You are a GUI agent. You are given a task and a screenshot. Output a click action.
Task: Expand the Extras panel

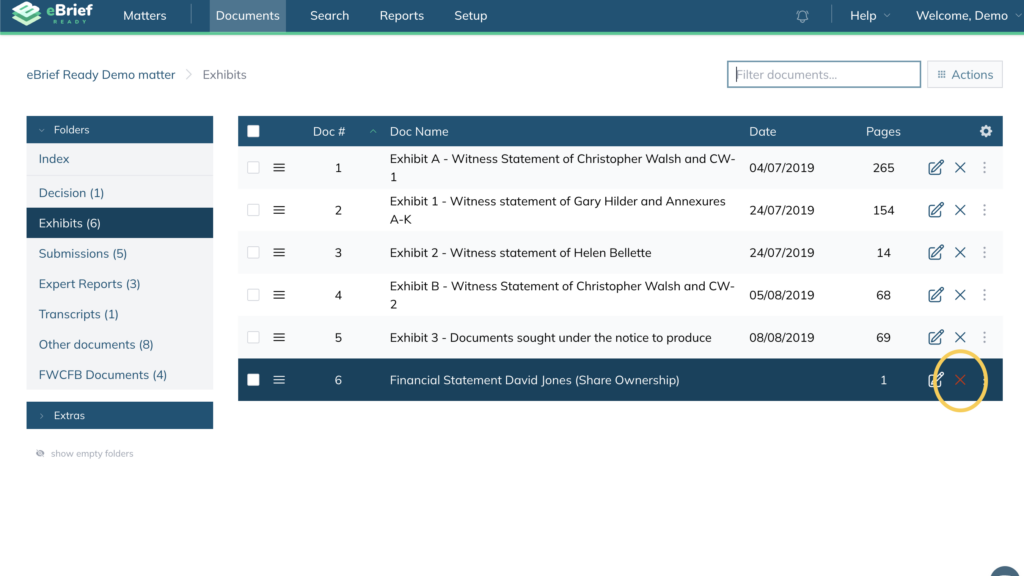(x=119, y=415)
